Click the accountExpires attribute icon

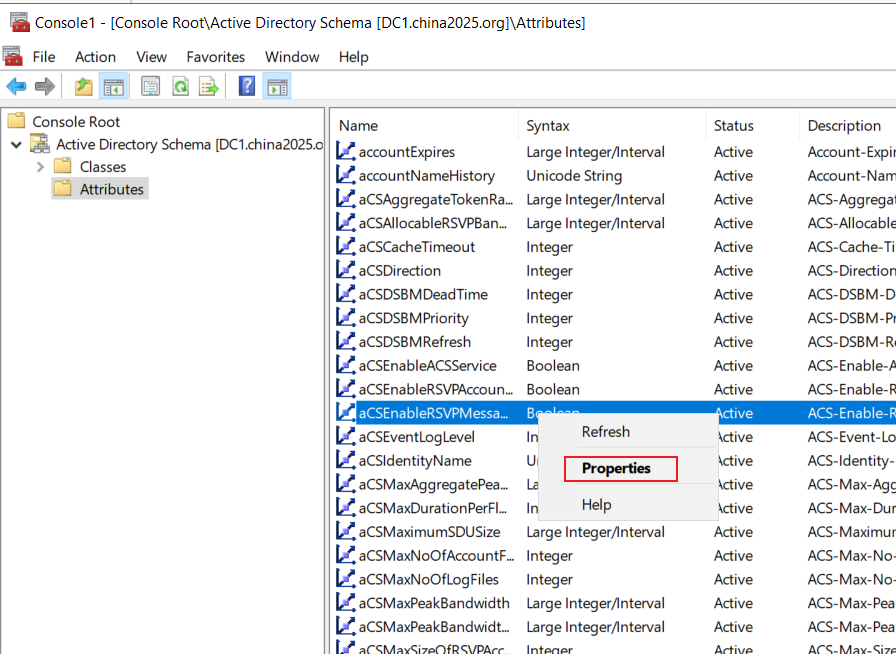[346, 151]
